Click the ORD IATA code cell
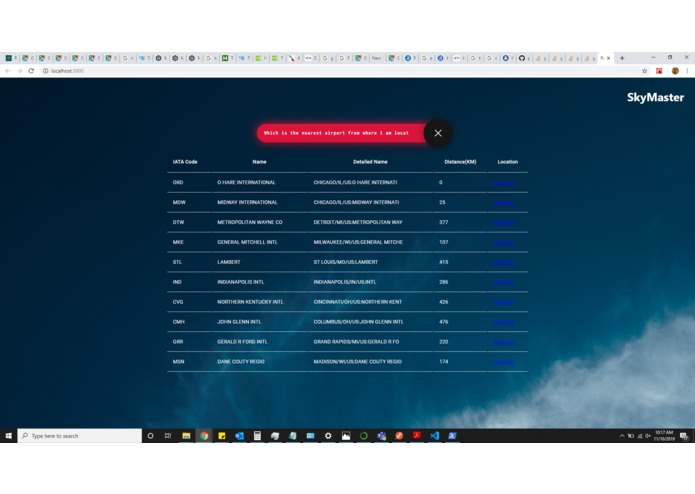 178,183
